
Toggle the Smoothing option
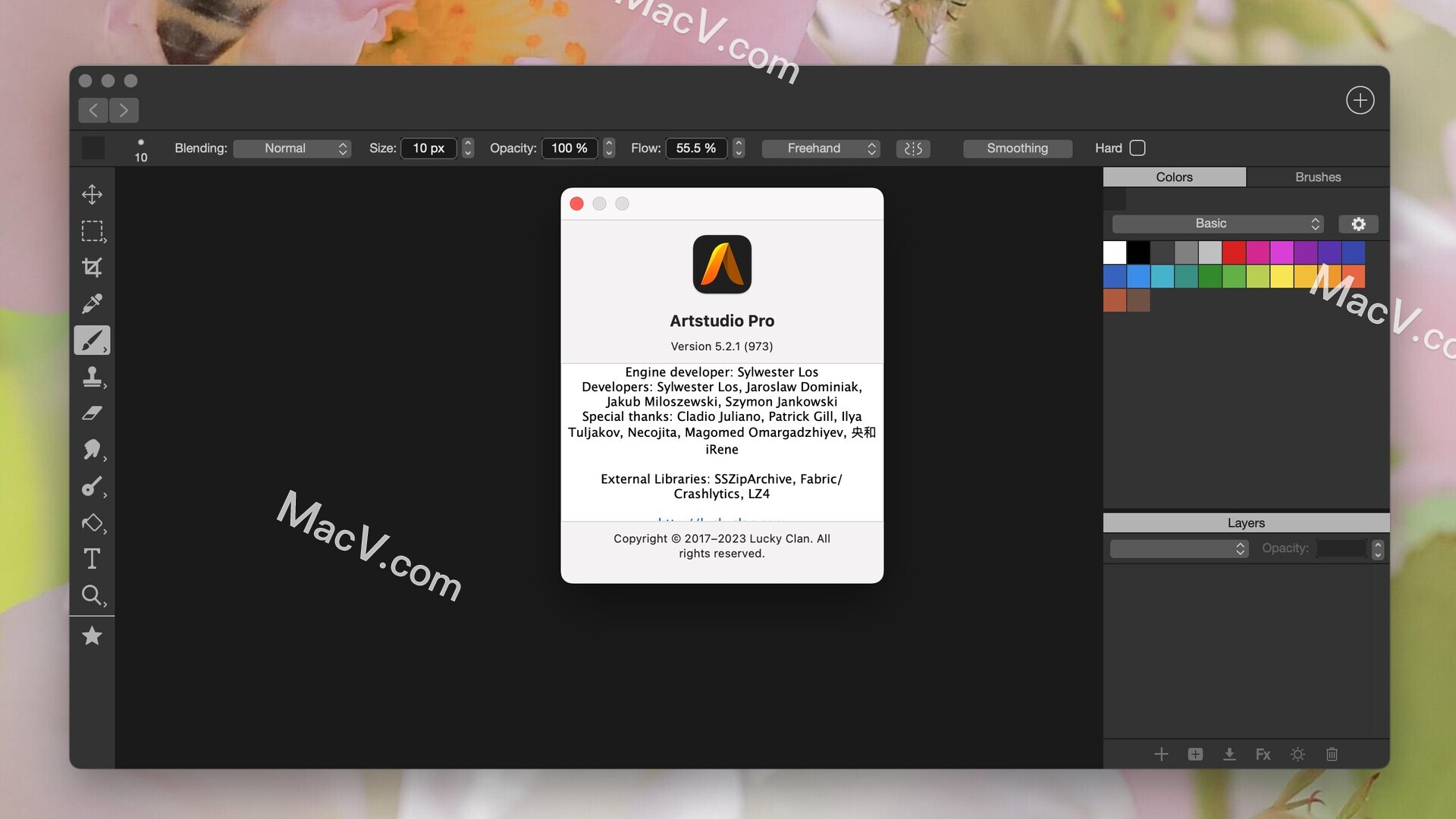(x=1017, y=149)
